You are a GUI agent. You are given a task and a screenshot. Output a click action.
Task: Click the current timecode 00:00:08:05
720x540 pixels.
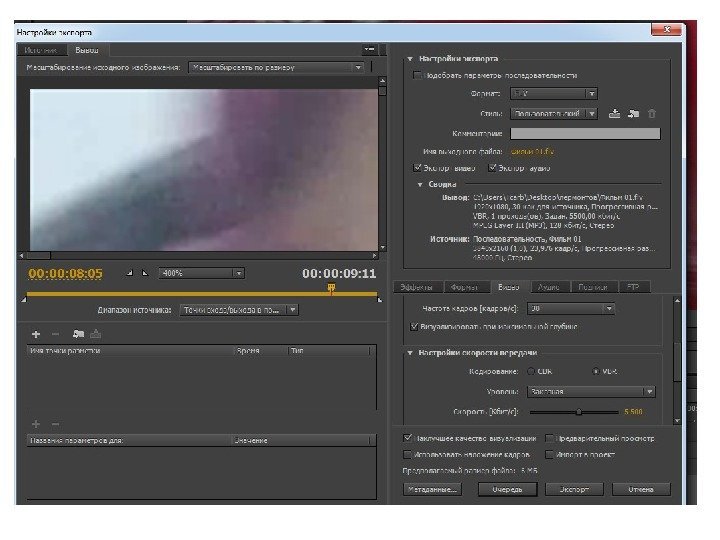click(x=65, y=274)
